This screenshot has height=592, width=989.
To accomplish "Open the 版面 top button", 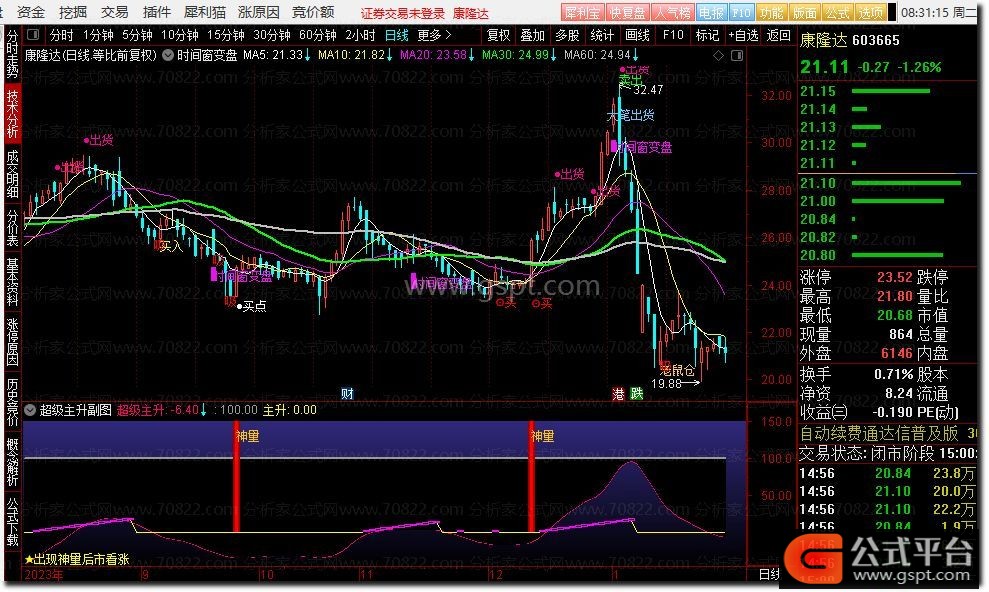I will pos(804,13).
